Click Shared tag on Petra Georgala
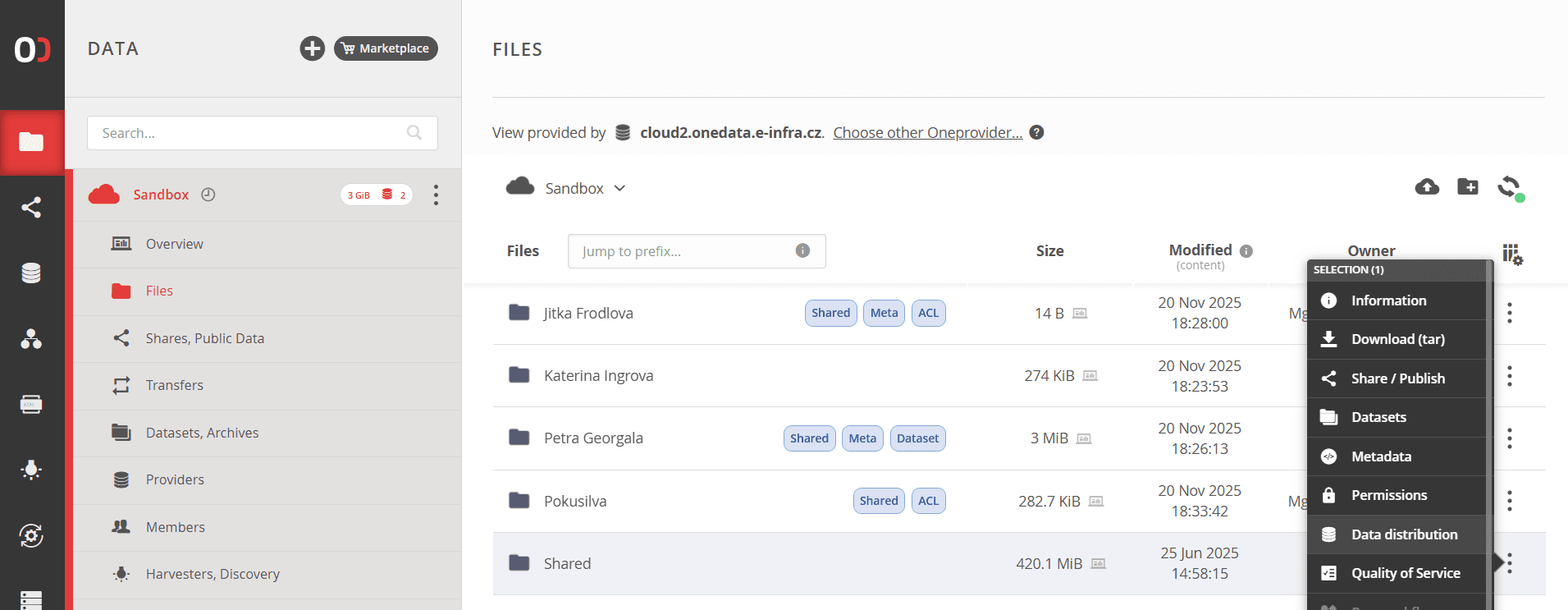 [810, 438]
